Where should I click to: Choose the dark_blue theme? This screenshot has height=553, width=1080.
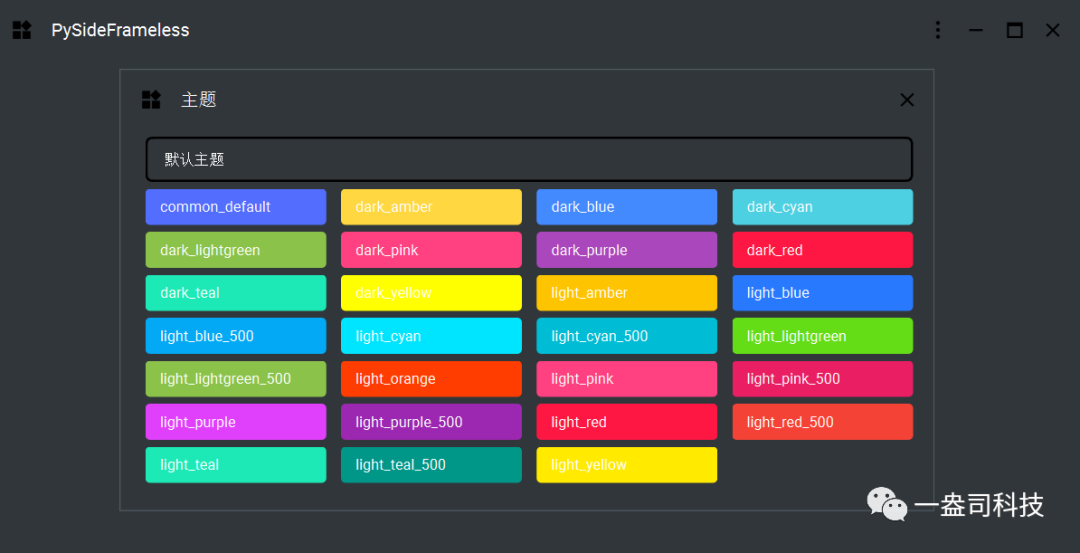(x=627, y=207)
